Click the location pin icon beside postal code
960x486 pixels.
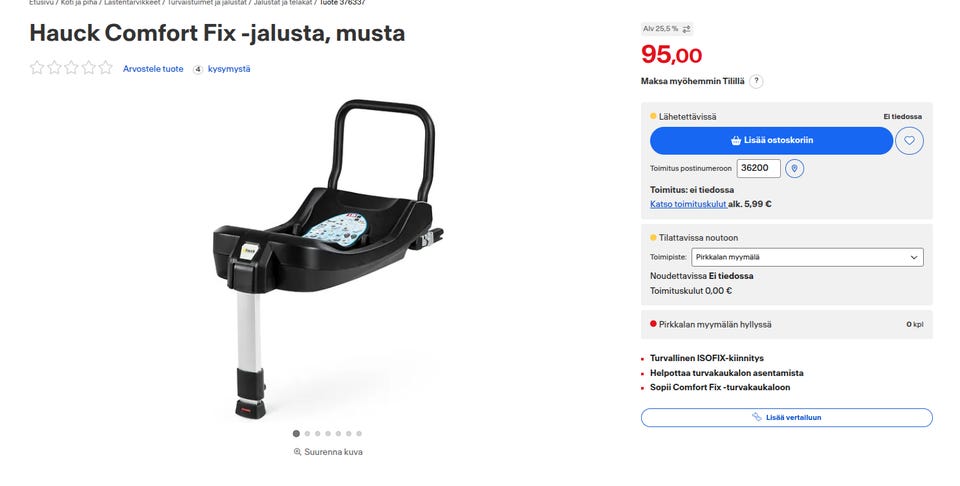[794, 168]
